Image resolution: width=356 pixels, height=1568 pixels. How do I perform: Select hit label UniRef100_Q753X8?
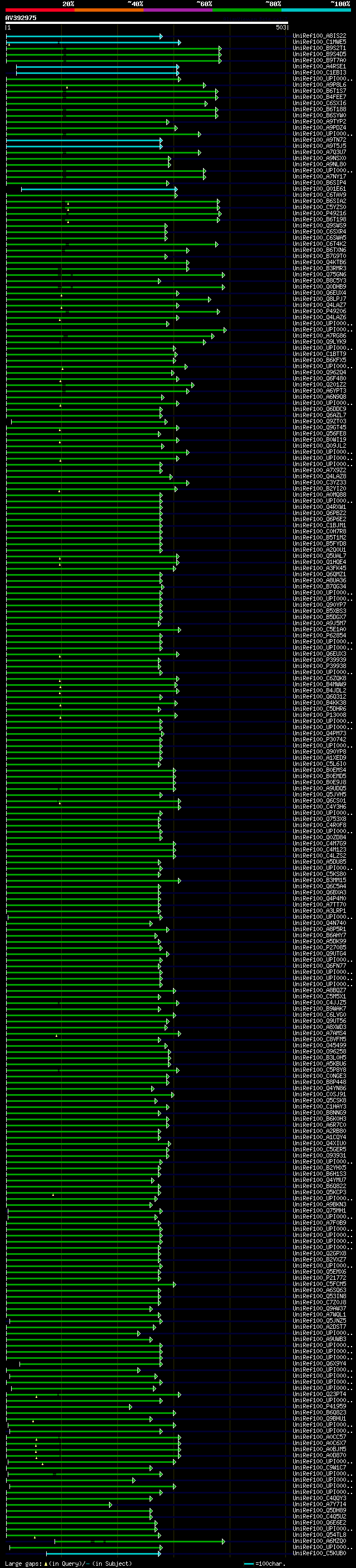[x=319, y=819]
